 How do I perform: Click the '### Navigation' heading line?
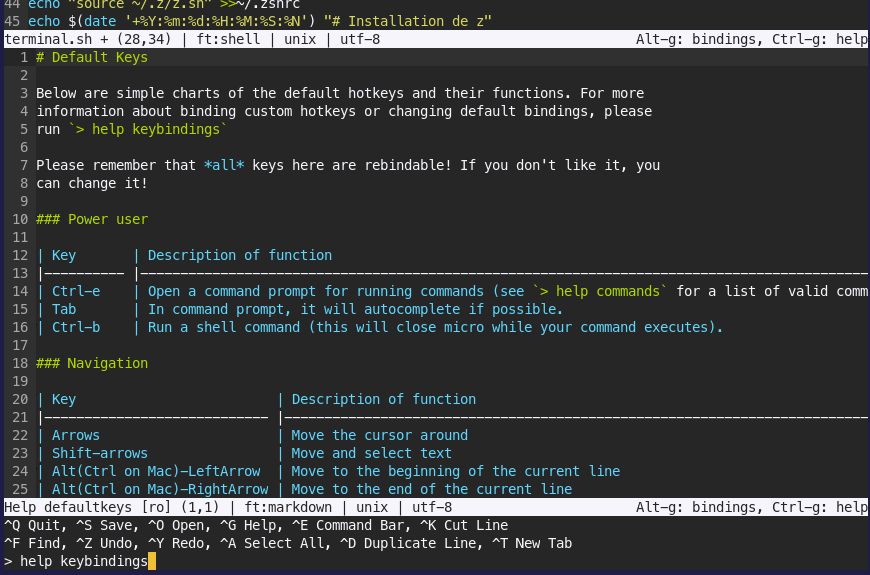click(92, 363)
